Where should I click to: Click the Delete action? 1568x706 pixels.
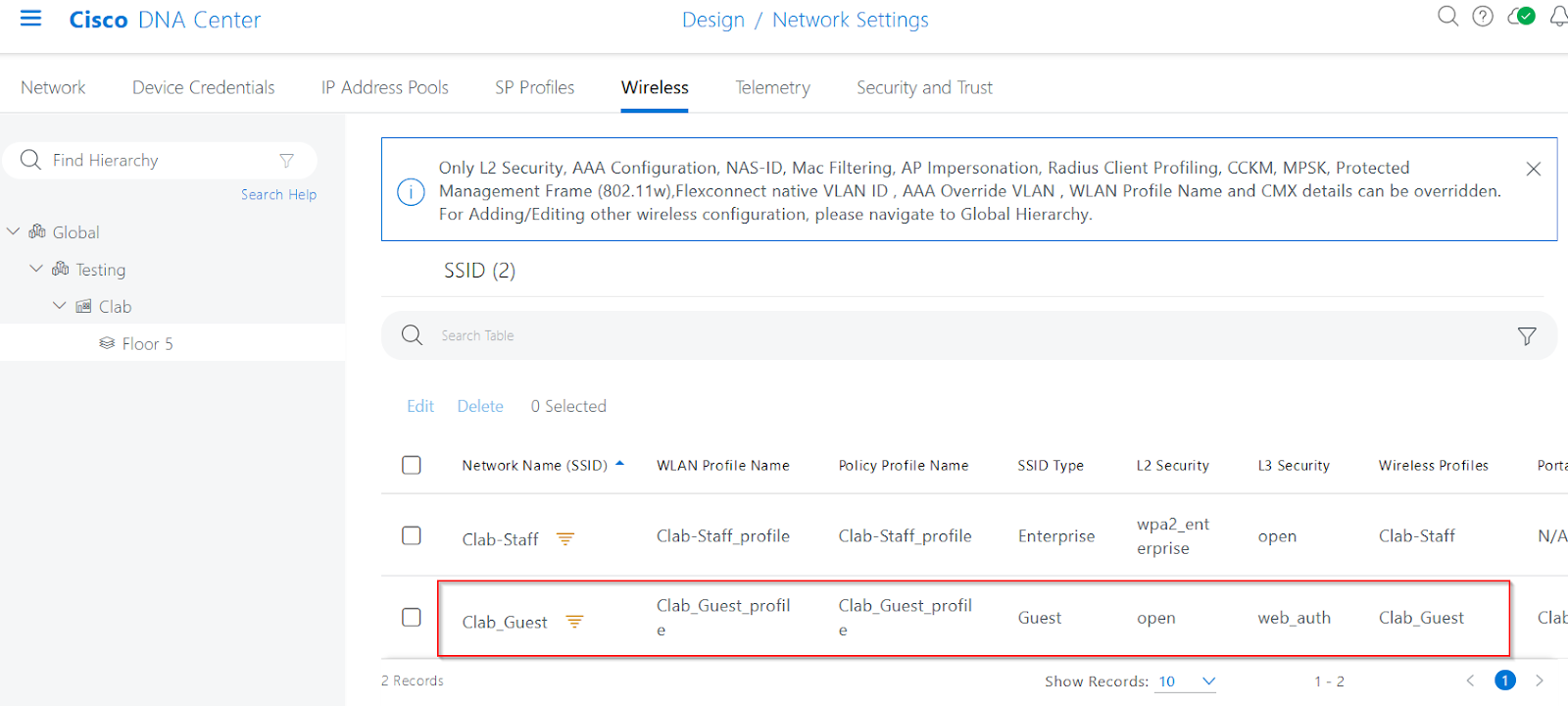(480, 406)
